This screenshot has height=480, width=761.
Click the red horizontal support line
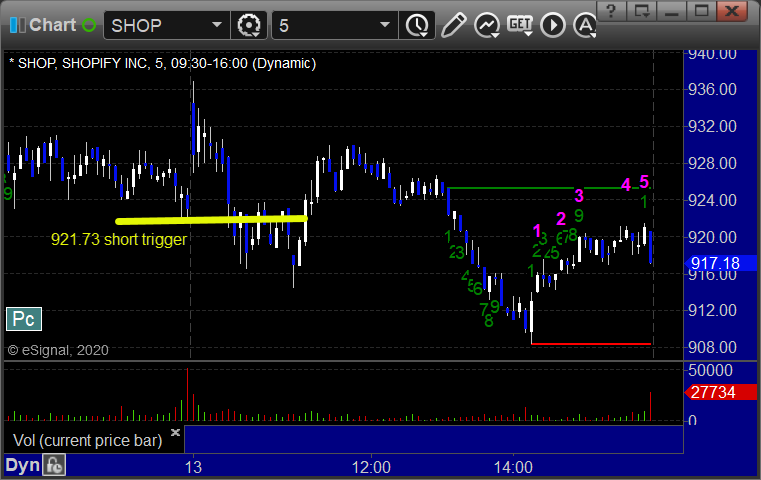pos(591,344)
